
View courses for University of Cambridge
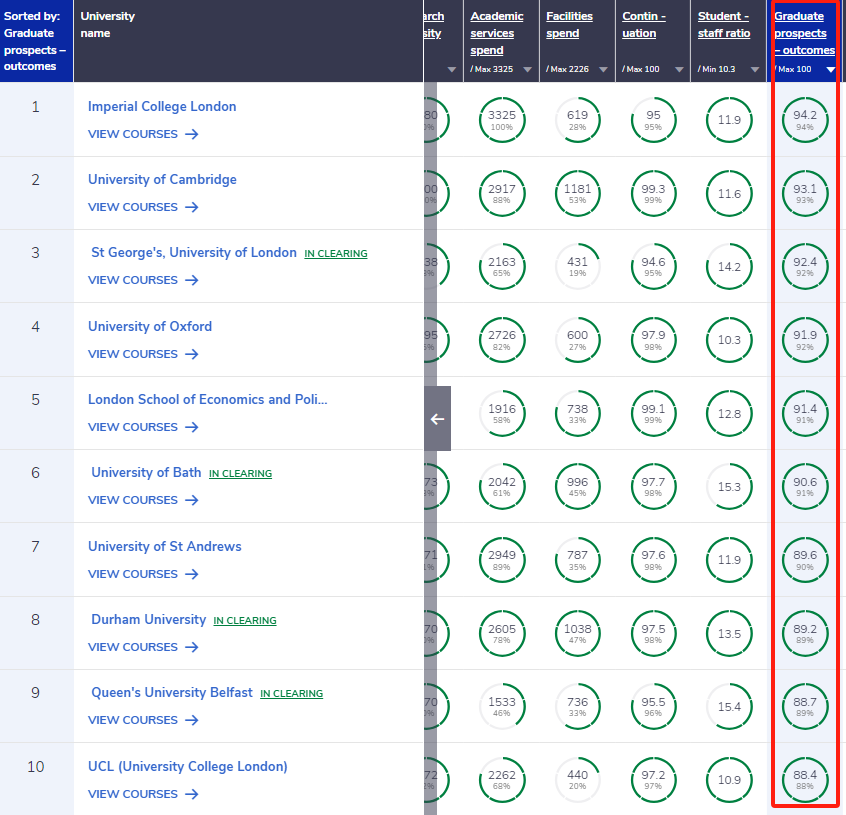143,207
